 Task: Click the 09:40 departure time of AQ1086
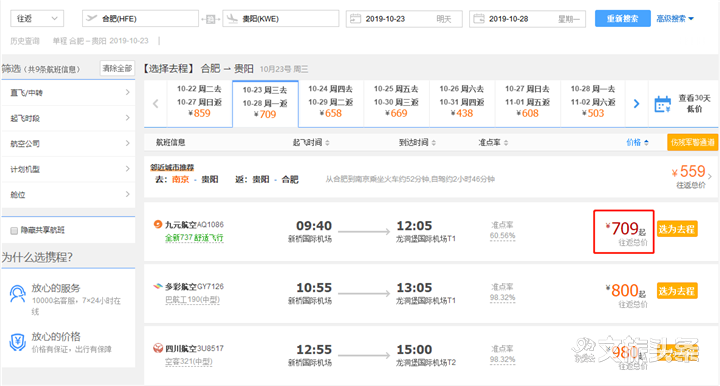pos(314,226)
